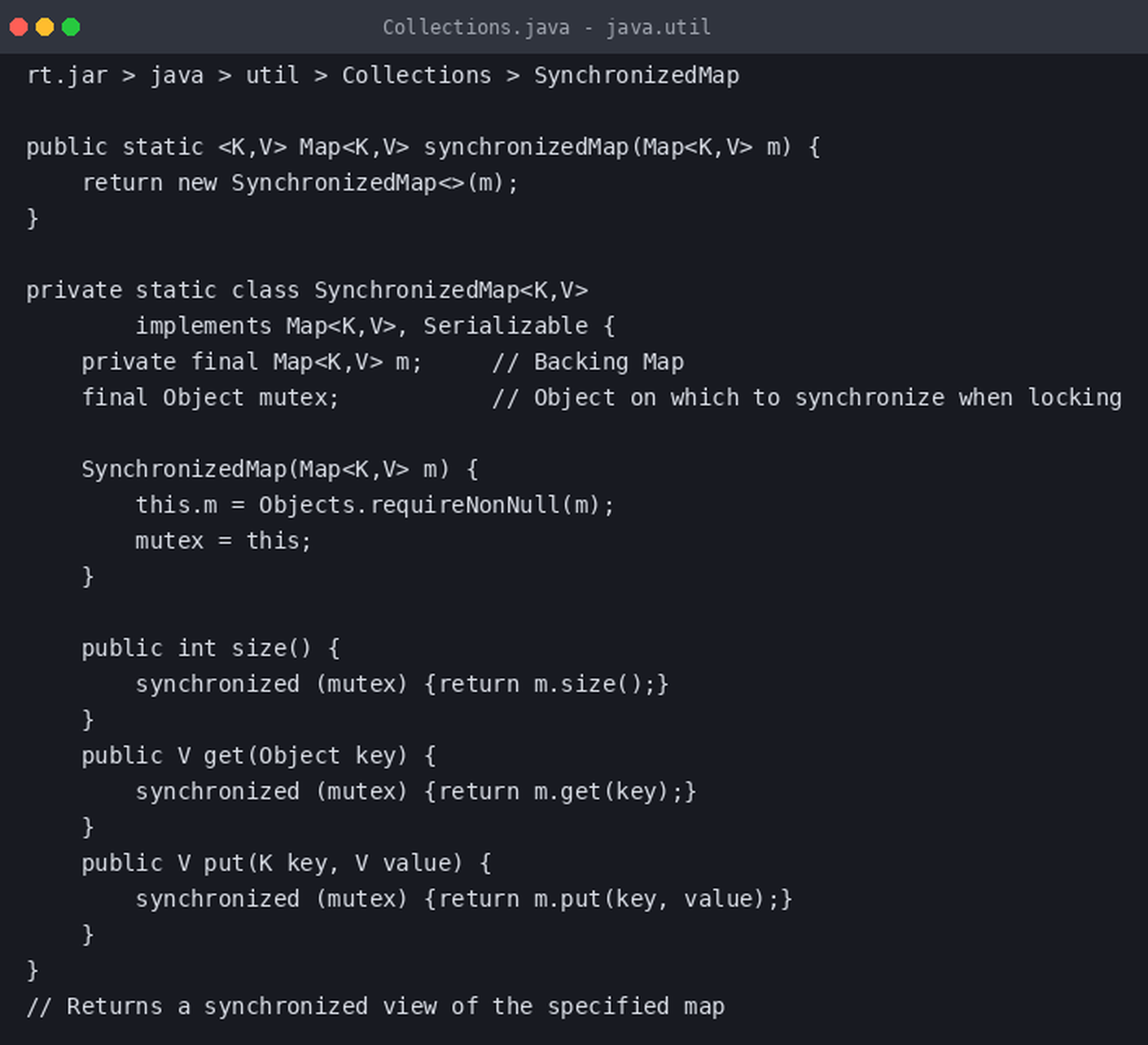Screen dimensions: 1148x1045
Task: Click the green maximize window button
Action: pos(71,27)
